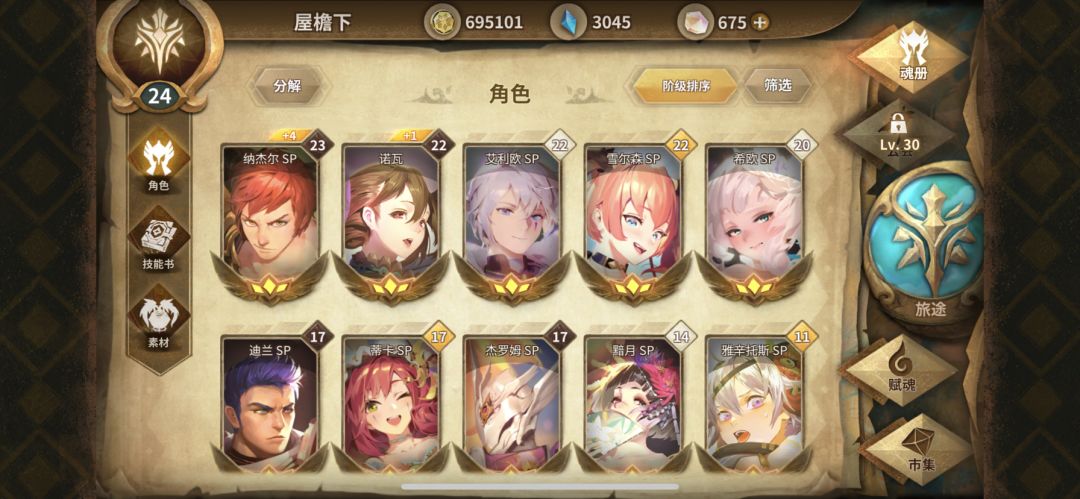Open the 筛选 filter options

tap(777, 85)
